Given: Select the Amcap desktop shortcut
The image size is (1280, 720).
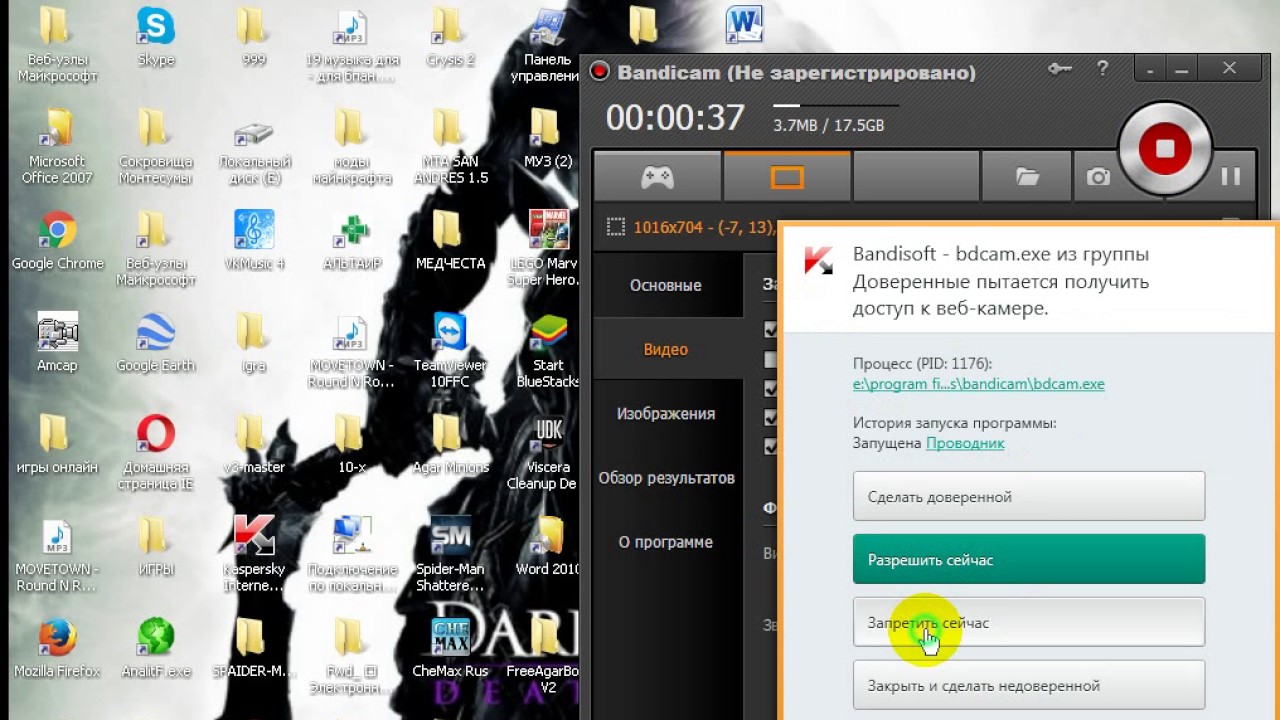Looking at the screenshot, I should click(57, 343).
